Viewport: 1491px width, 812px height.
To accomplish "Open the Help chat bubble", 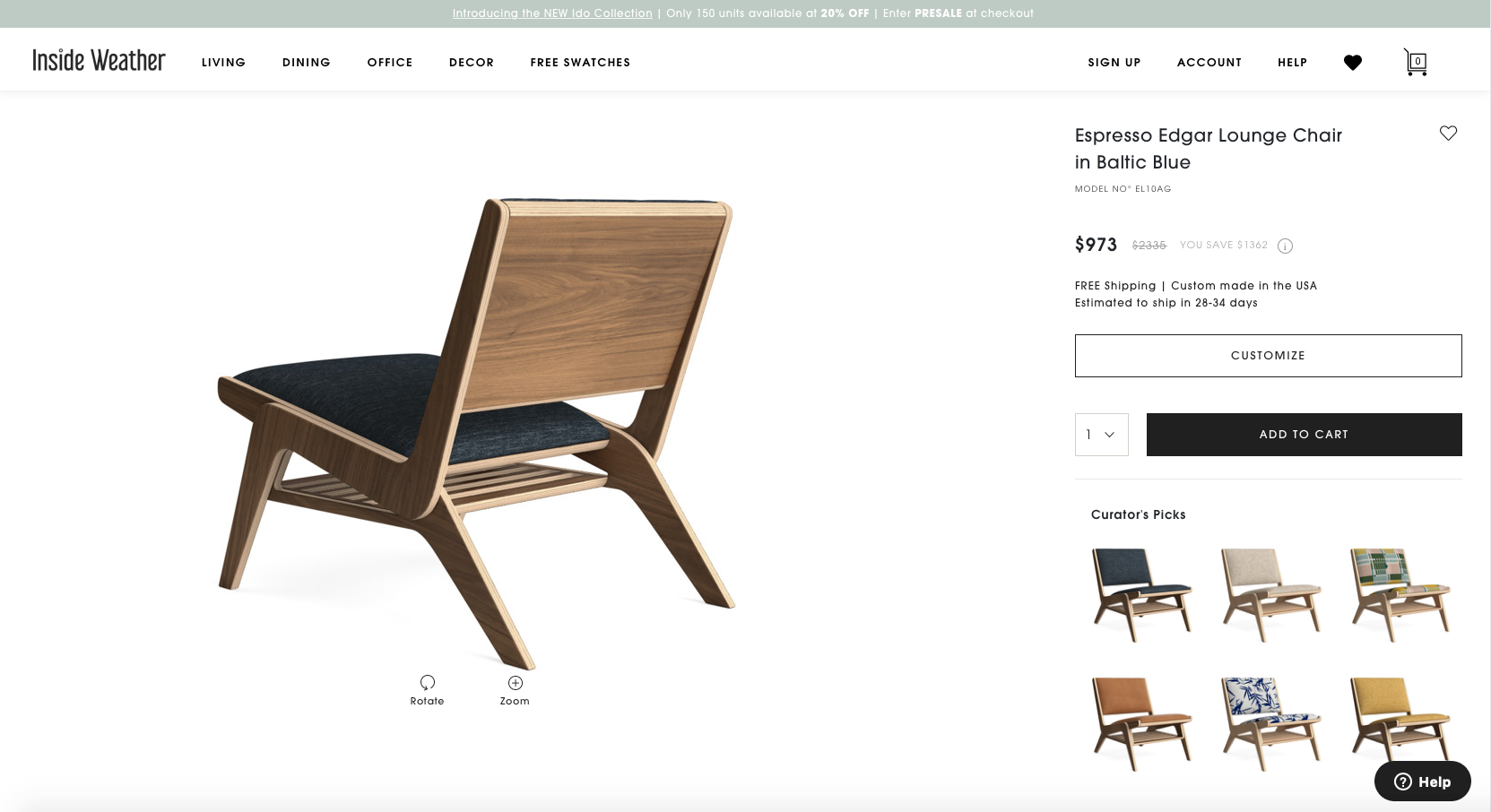I will (x=1422, y=782).
